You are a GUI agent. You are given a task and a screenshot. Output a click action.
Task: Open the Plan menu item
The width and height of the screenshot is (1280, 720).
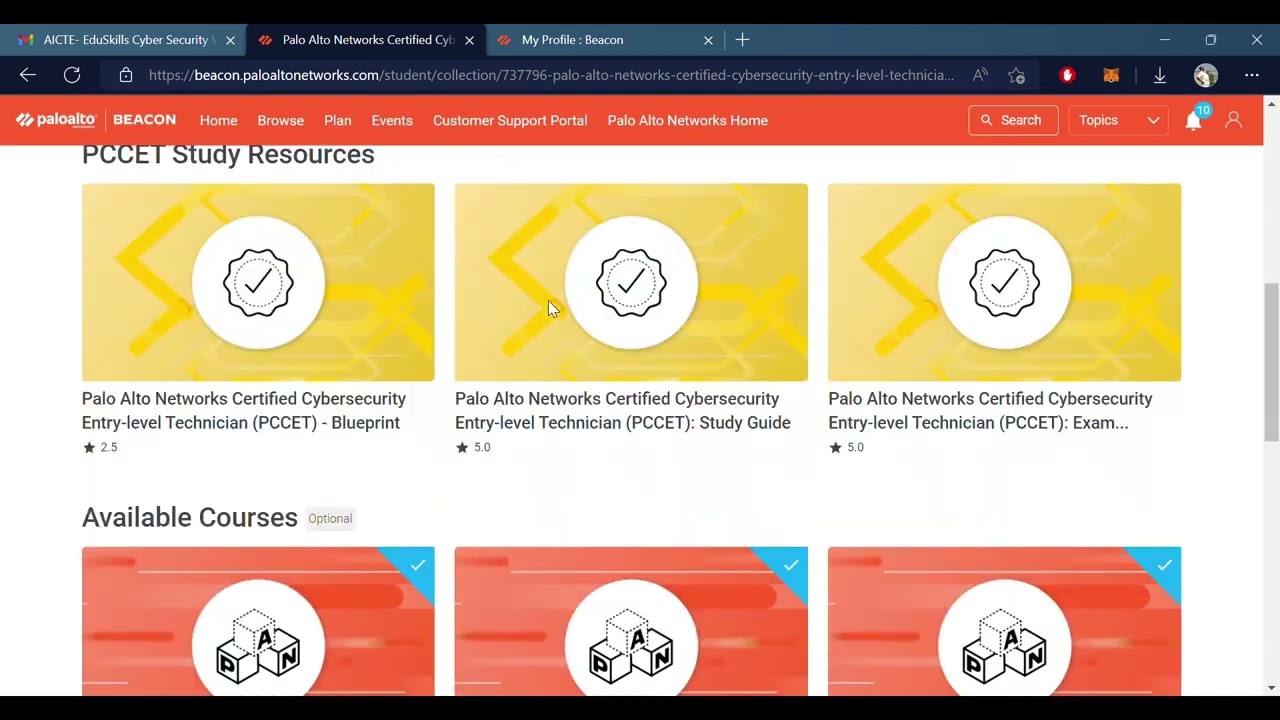[337, 120]
